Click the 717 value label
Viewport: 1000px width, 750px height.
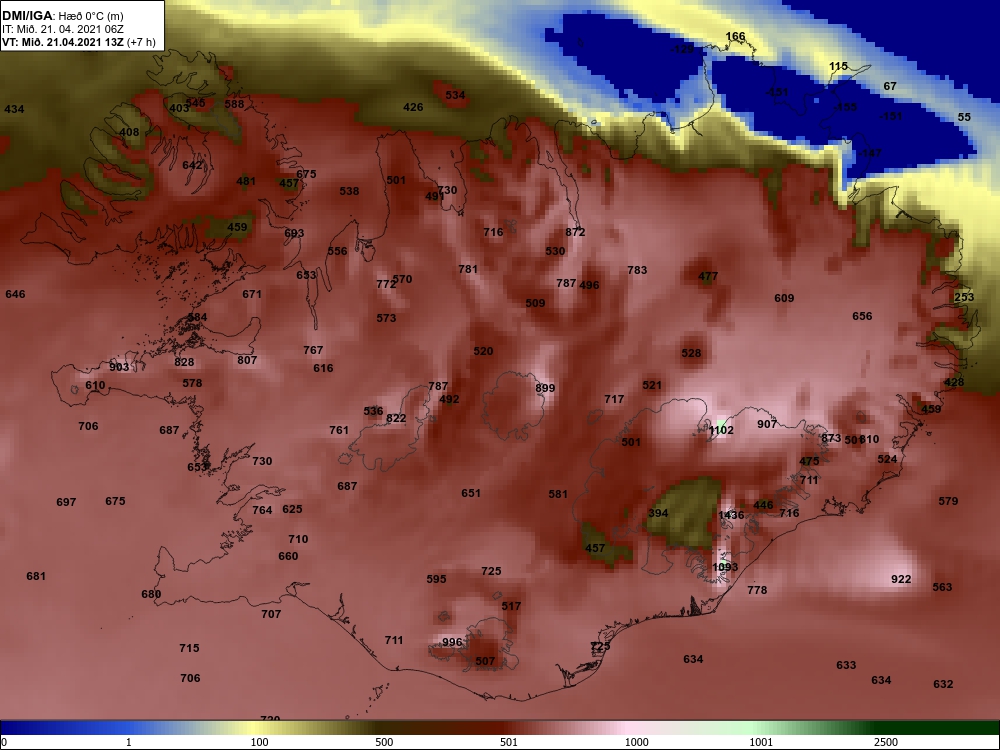point(614,399)
